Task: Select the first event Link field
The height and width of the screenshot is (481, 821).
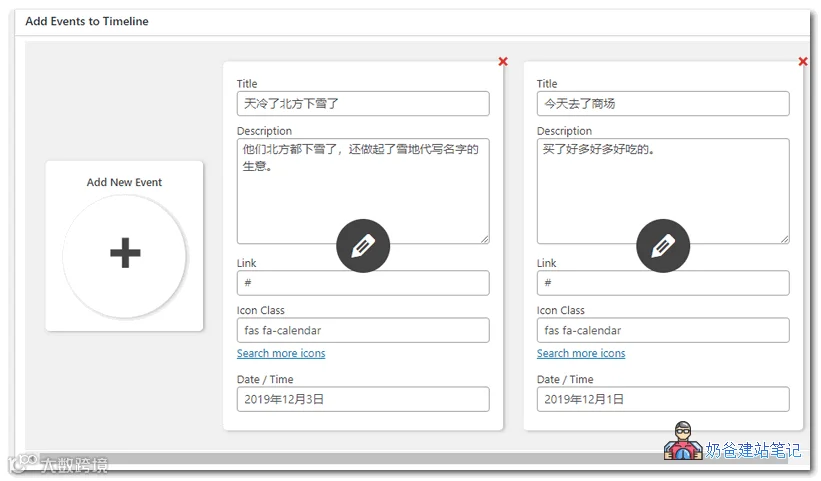Action: (x=363, y=283)
